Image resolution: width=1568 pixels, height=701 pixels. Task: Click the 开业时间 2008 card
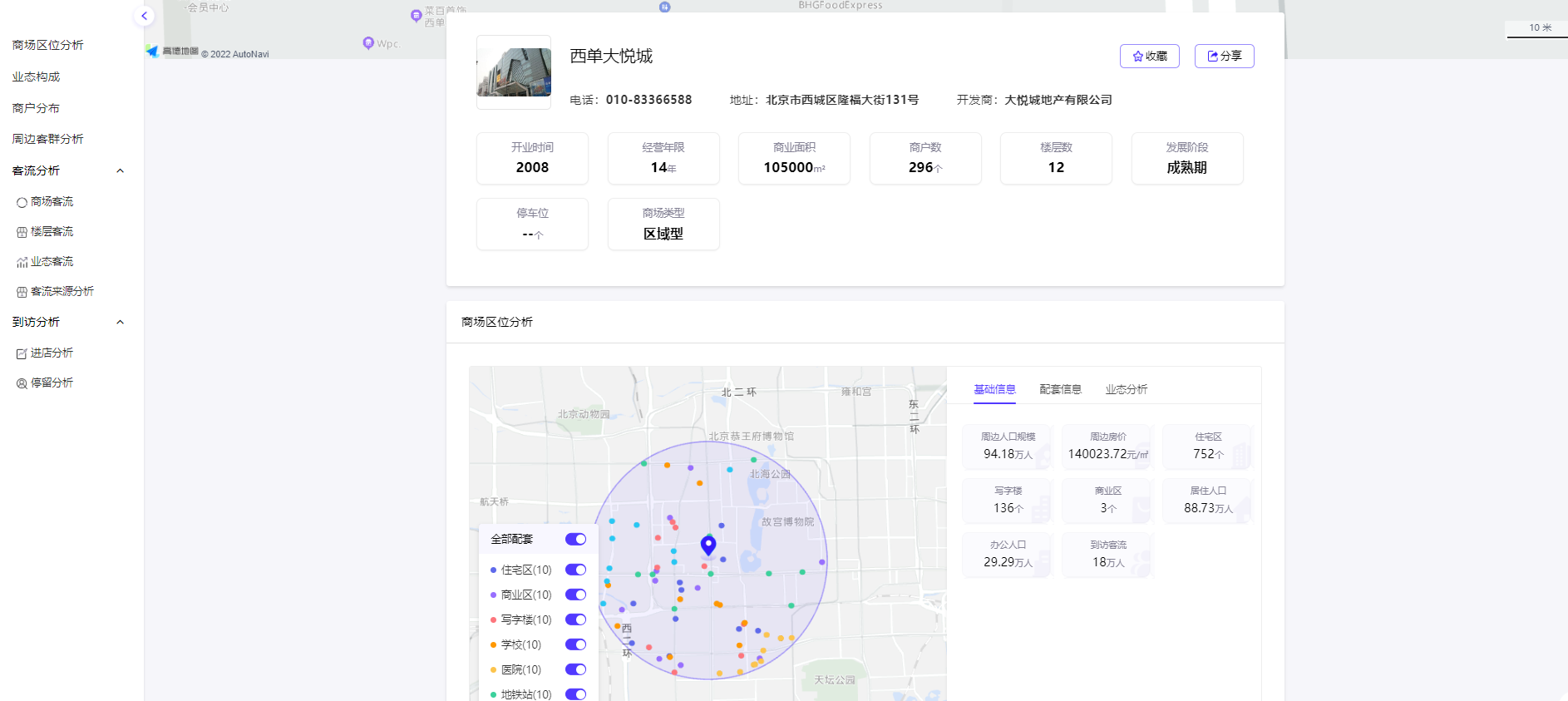point(532,158)
